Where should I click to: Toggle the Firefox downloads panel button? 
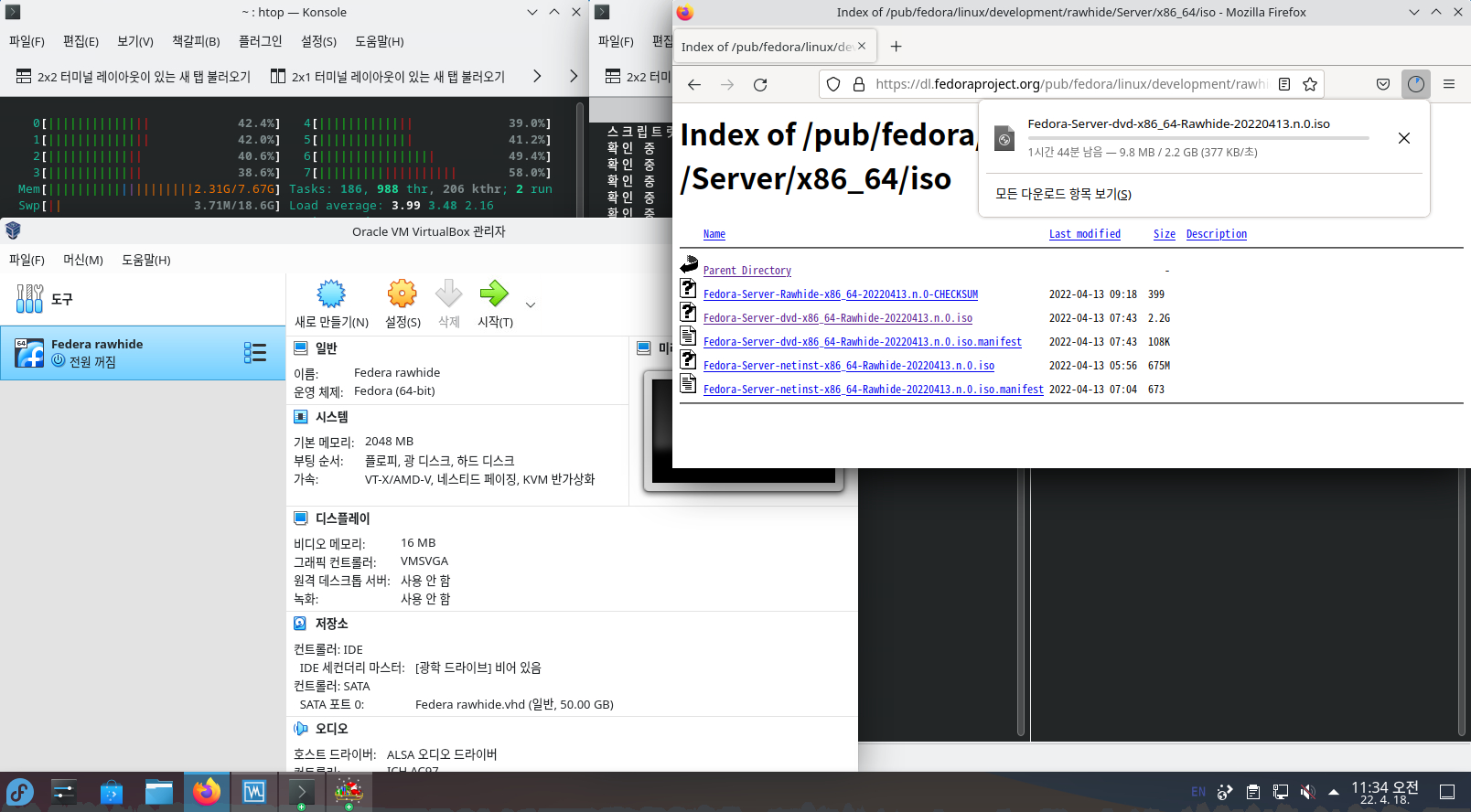pos(1416,84)
